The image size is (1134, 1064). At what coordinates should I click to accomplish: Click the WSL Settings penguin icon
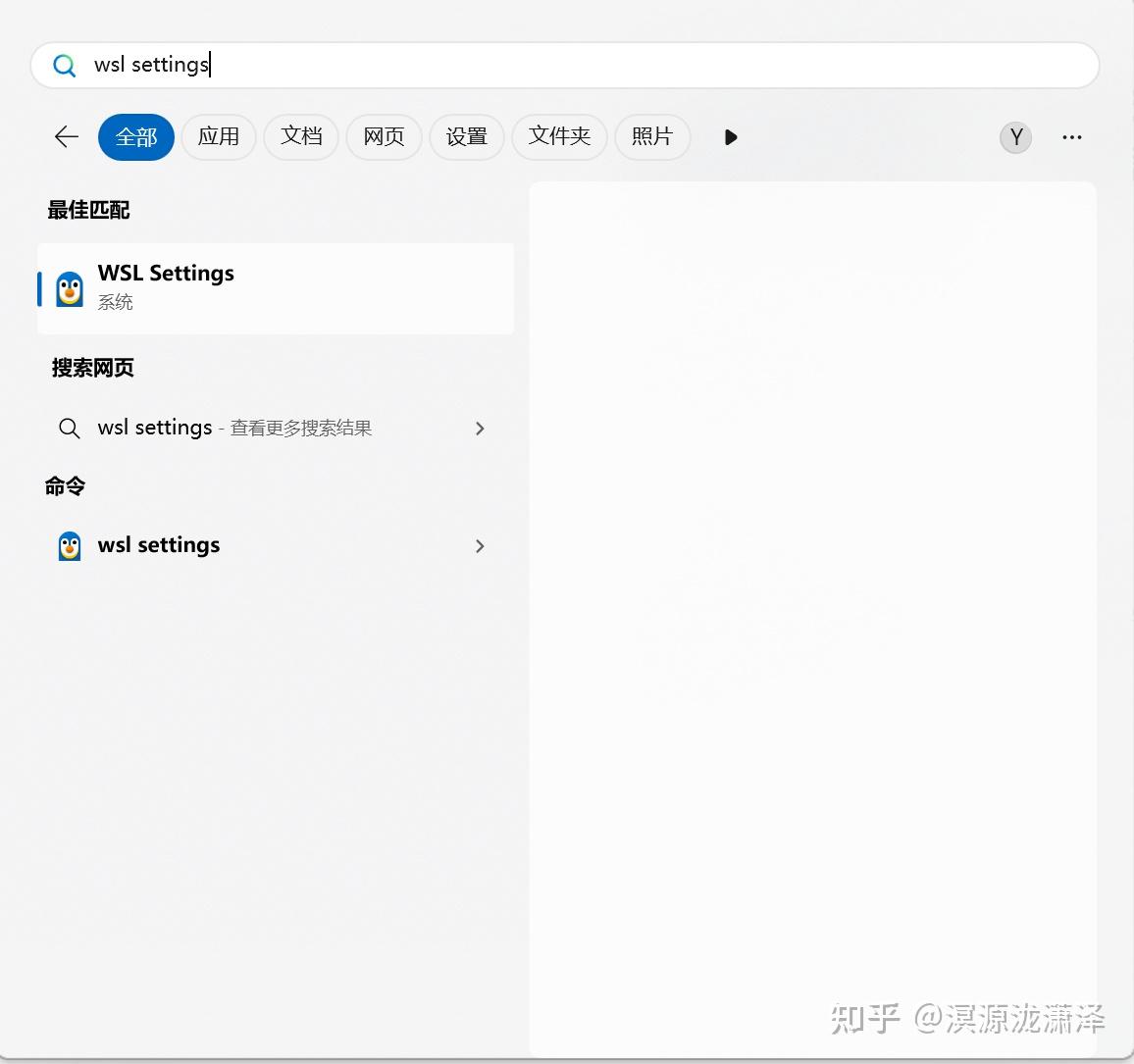pyautogui.click(x=69, y=288)
